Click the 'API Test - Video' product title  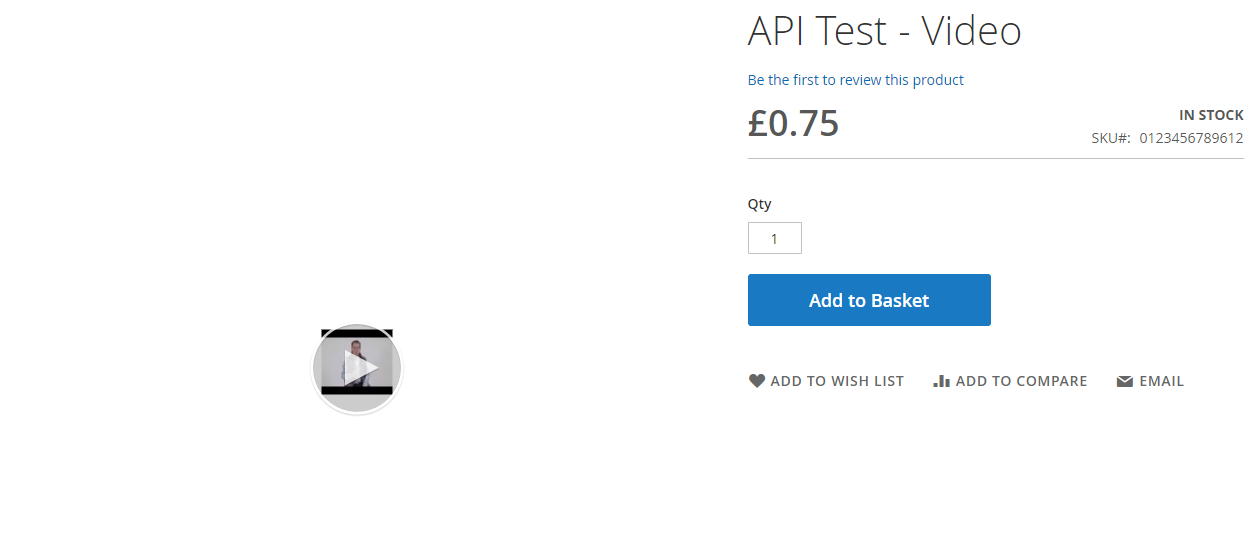pyautogui.click(x=885, y=31)
